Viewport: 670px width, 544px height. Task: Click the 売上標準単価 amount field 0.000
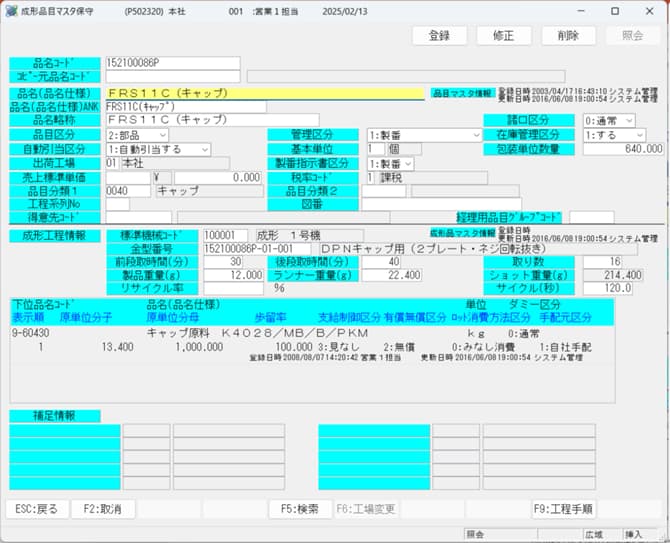coord(219,177)
